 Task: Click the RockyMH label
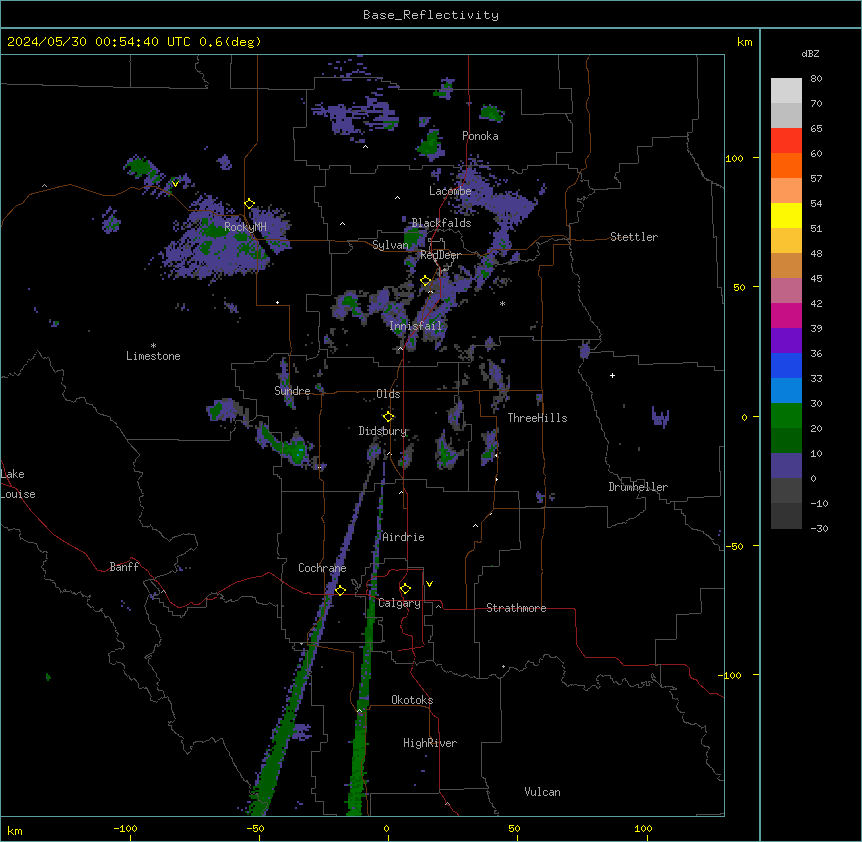tap(245, 227)
